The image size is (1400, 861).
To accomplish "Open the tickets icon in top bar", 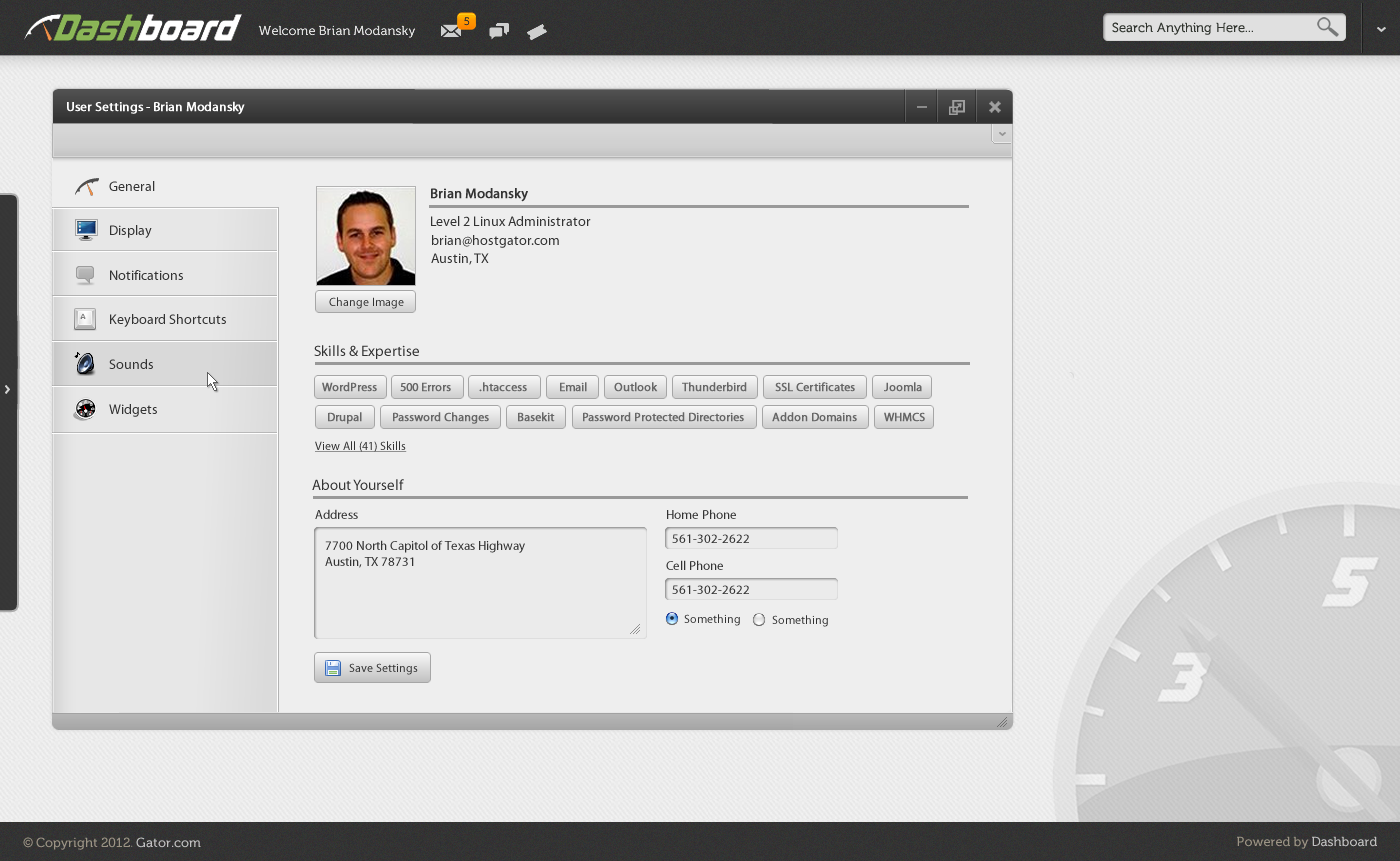I will (x=537, y=32).
